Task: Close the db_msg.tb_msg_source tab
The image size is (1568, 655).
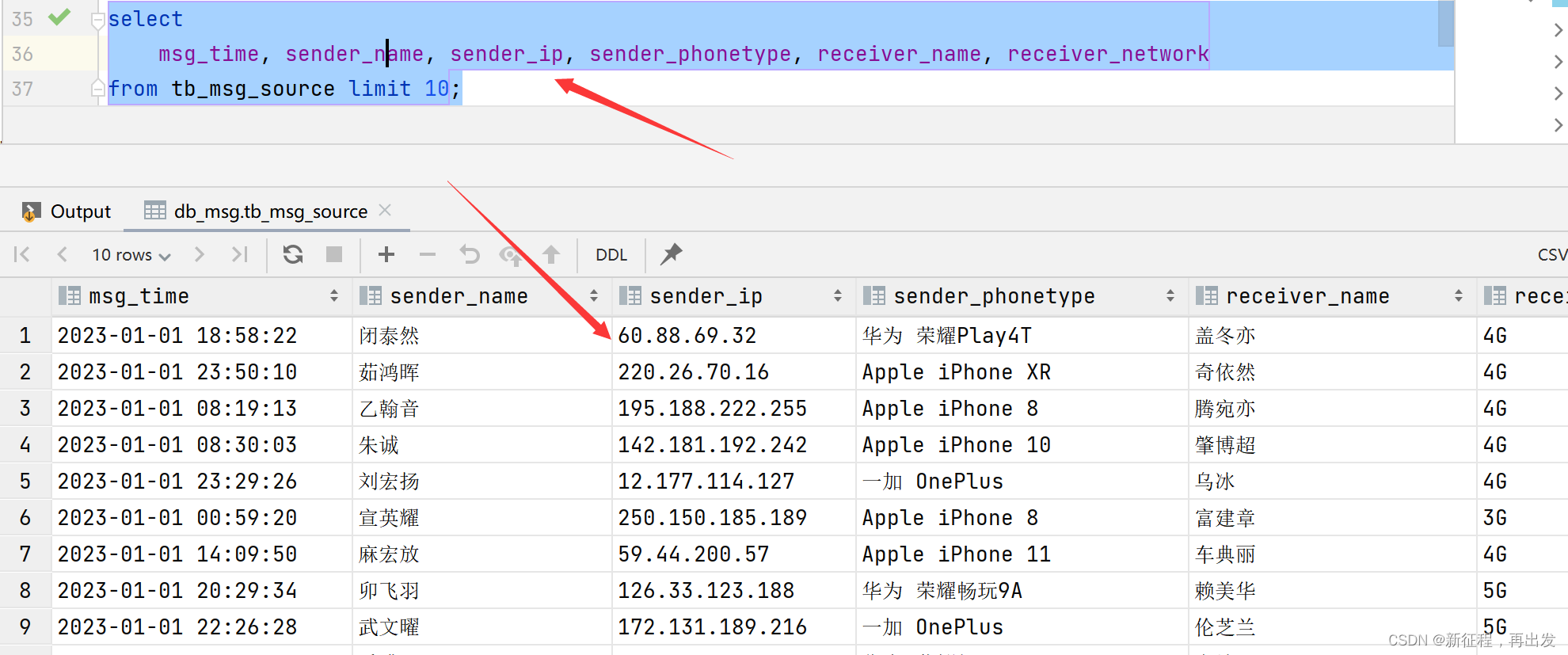Action: pos(385,210)
